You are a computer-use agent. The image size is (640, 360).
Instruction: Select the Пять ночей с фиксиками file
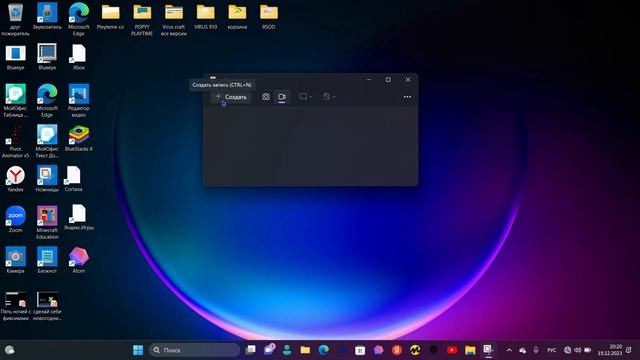coord(16,306)
